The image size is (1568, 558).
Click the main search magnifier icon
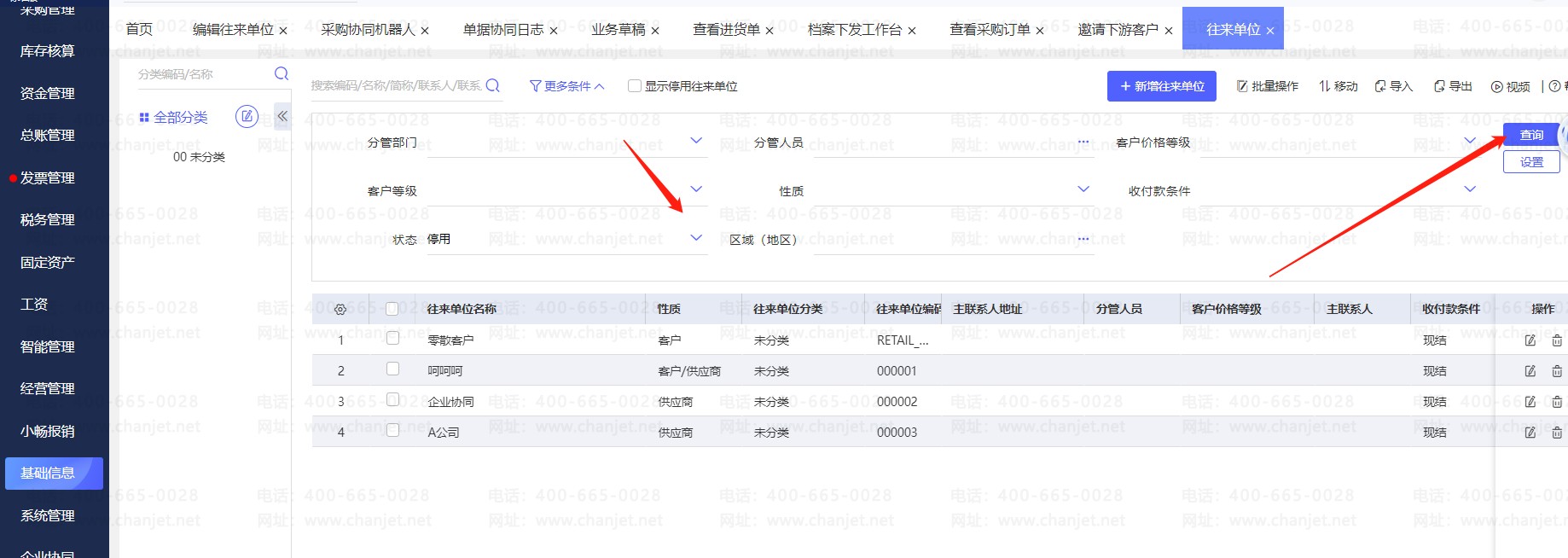click(492, 85)
